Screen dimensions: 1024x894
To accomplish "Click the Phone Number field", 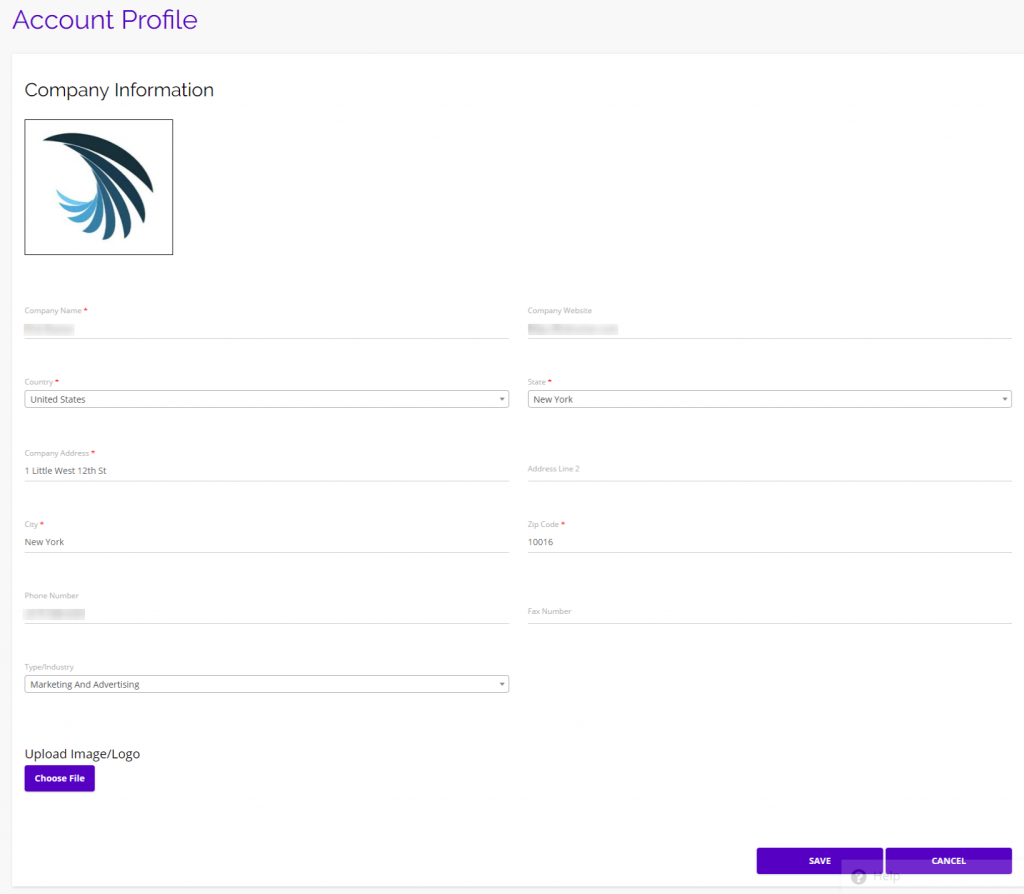I will (x=266, y=613).
